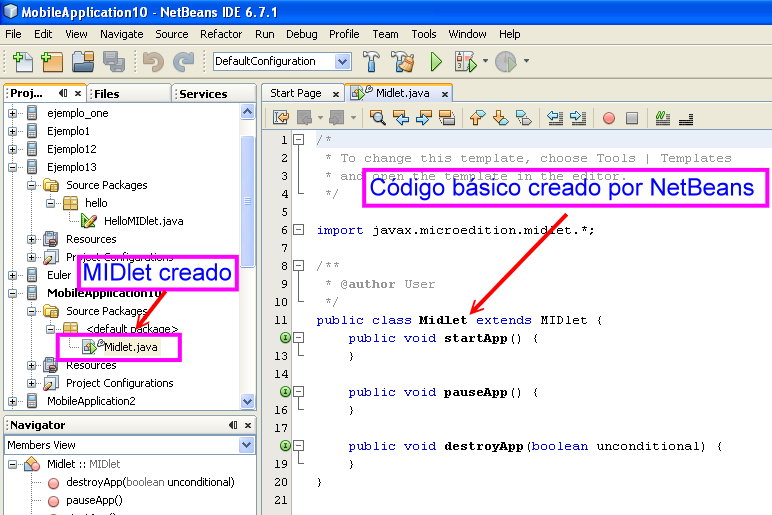Viewport: 772px width, 515px height.
Task: Expand the Ejemplo1 project node
Action: click(x=12, y=131)
